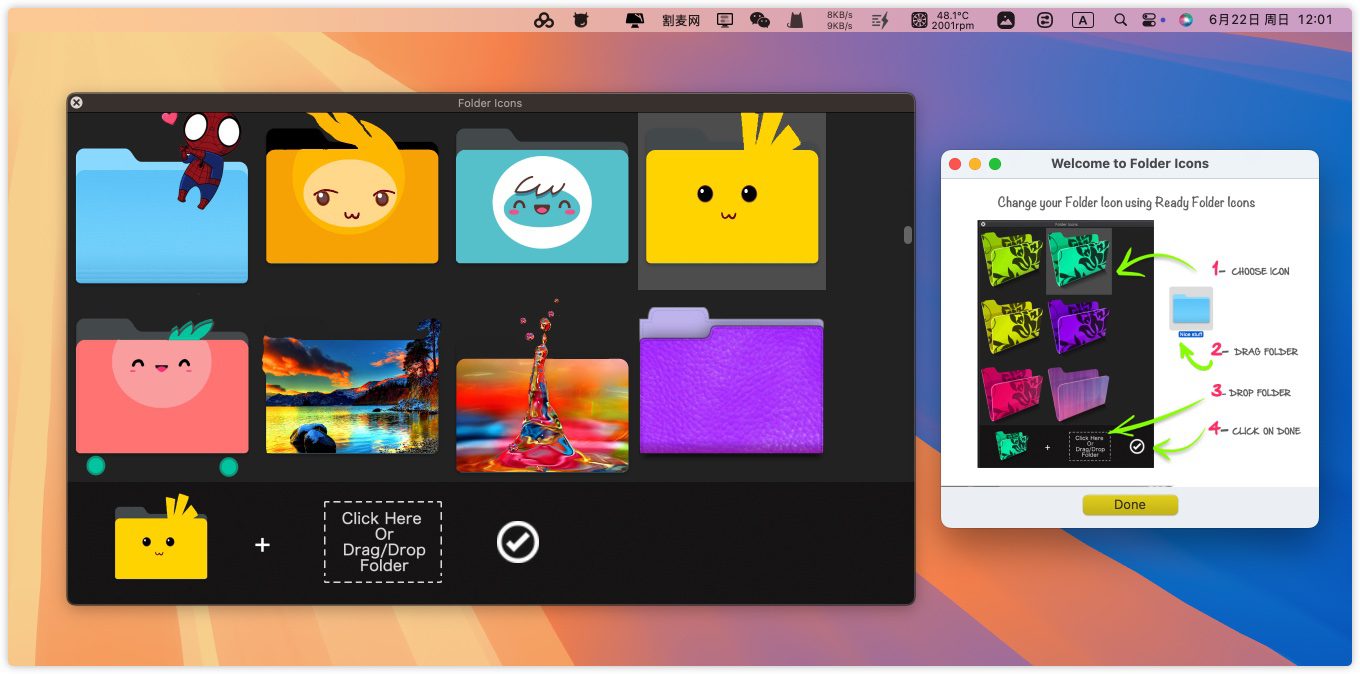1360x674 pixels.
Task: Click the 'Change your Folder Icon' heading text
Action: [x=1126, y=202]
